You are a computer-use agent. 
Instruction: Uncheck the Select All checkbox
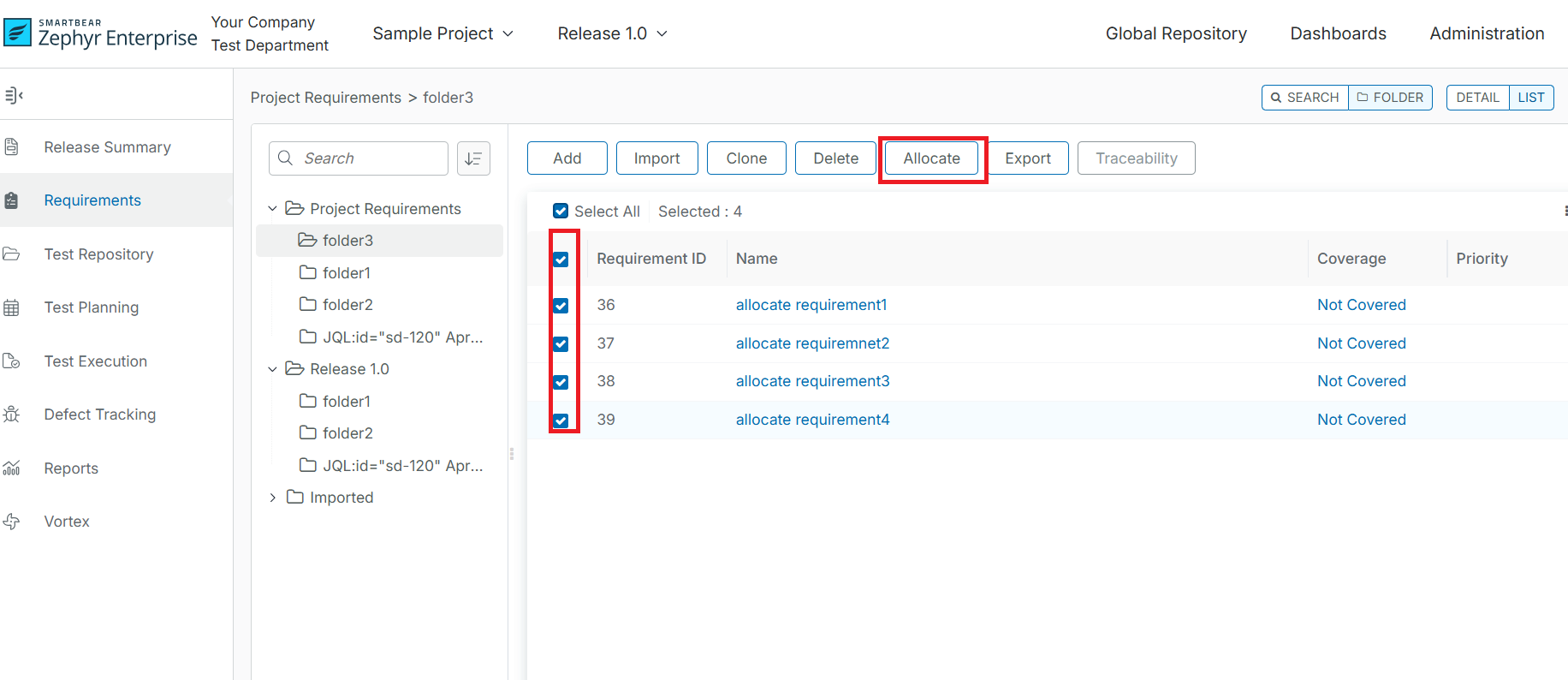point(561,212)
